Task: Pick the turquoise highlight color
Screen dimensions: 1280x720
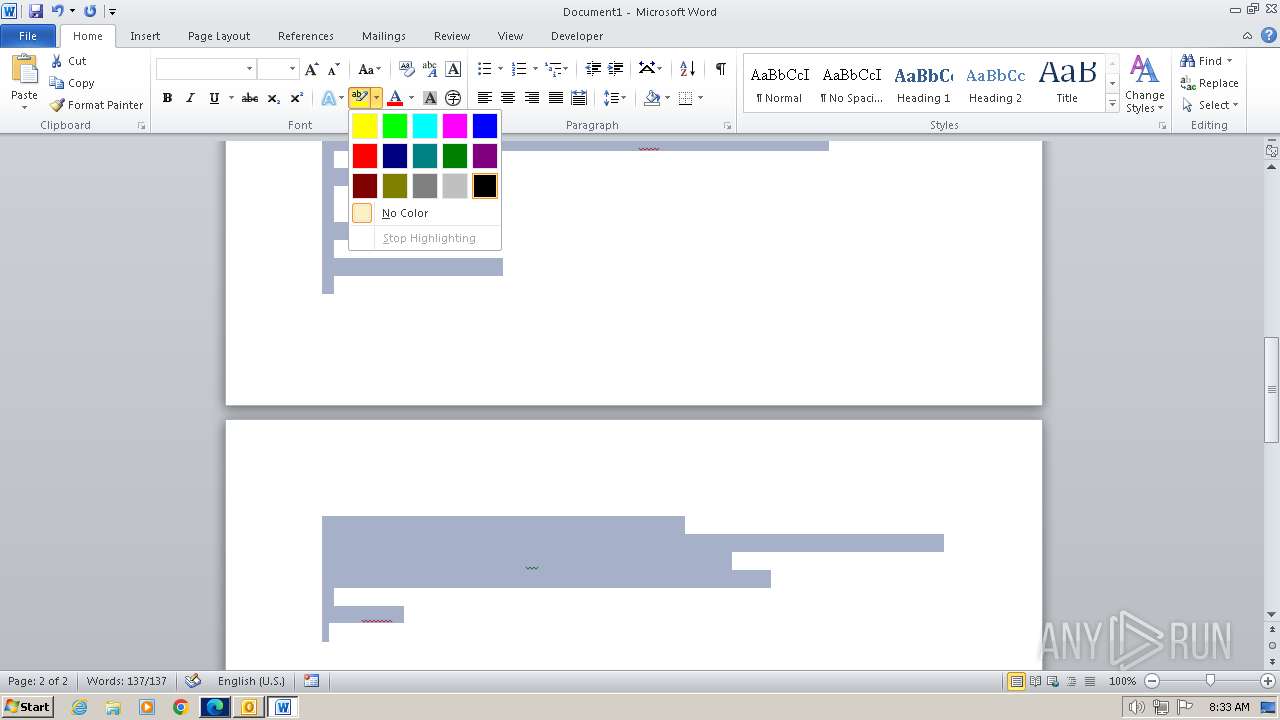Action: pyautogui.click(x=425, y=126)
